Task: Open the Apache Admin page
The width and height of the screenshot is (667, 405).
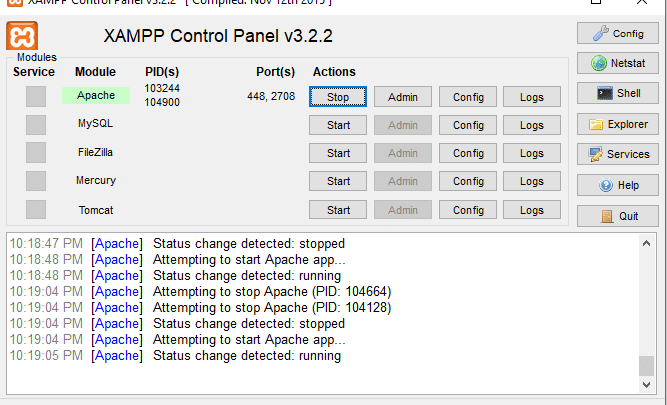Action: pos(403,97)
